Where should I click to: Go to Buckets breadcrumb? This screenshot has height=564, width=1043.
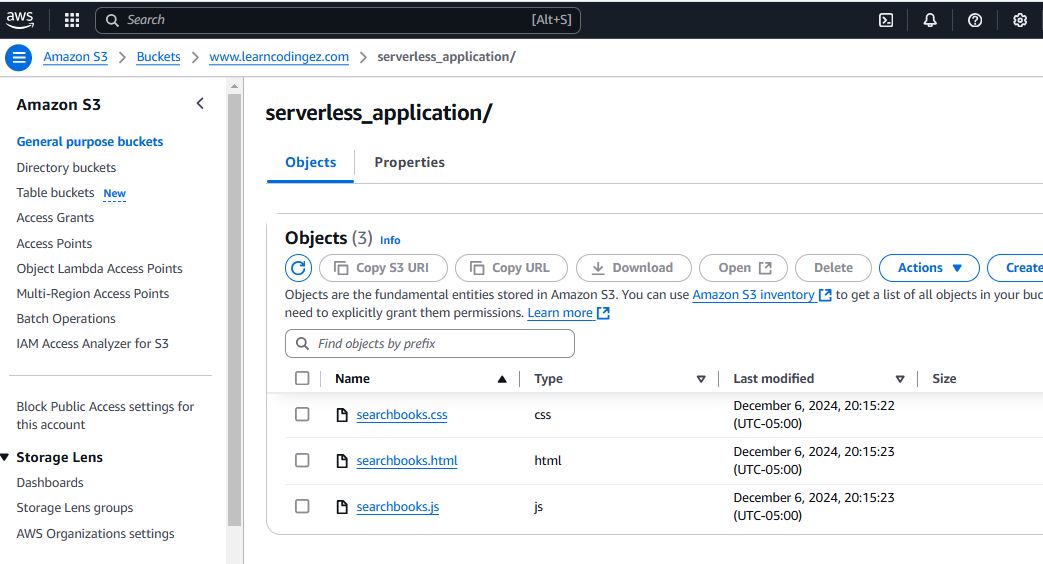click(x=158, y=57)
